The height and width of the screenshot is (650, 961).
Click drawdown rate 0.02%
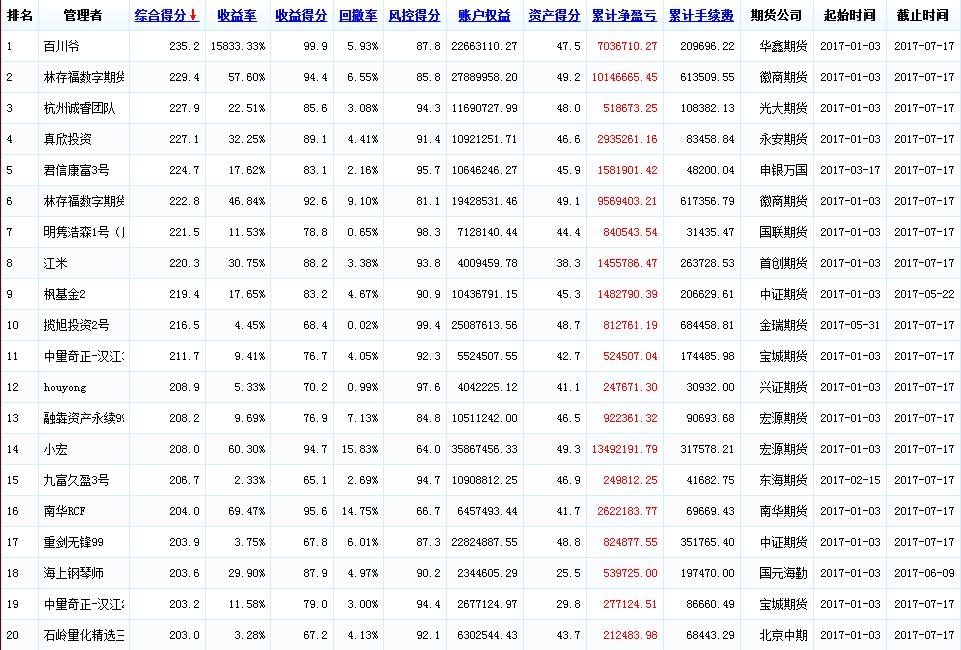pos(363,325)
